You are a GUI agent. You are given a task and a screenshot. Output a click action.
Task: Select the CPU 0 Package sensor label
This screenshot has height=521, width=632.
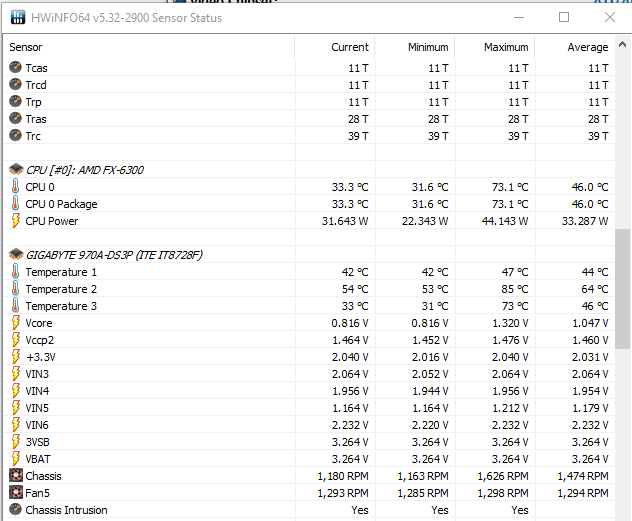click(61, 204)
